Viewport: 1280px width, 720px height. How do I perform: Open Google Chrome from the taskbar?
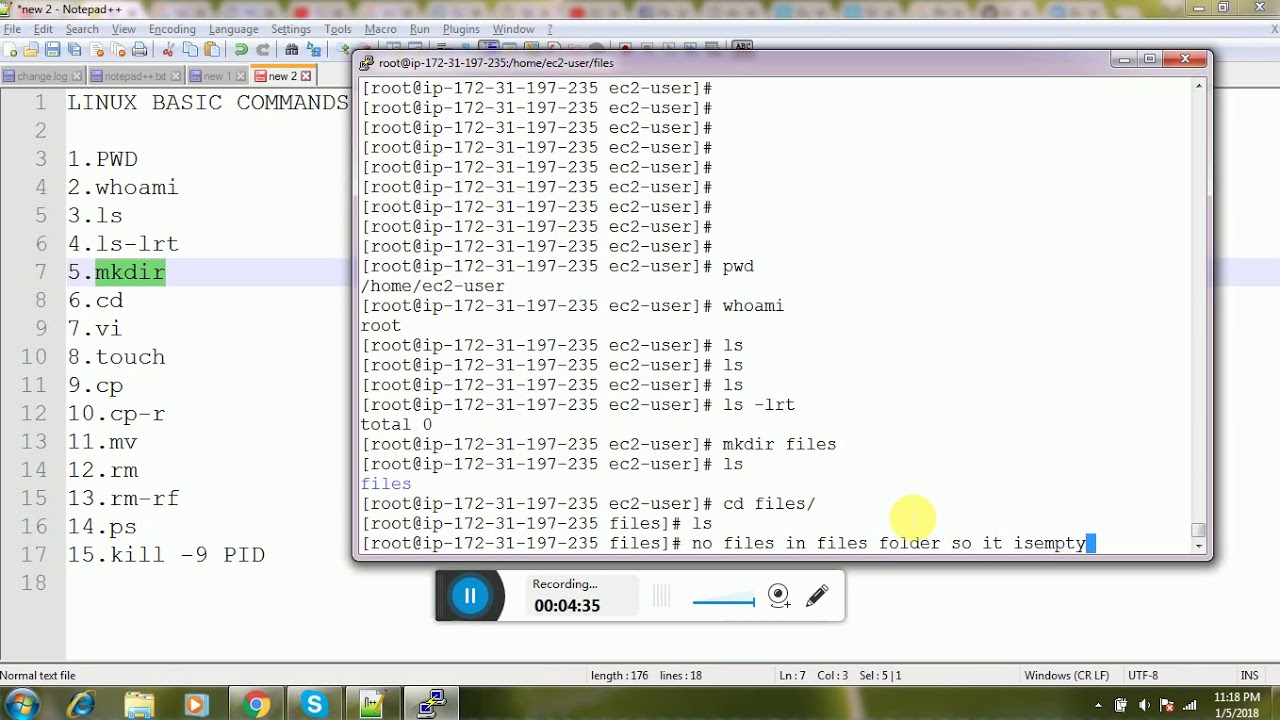256,705
